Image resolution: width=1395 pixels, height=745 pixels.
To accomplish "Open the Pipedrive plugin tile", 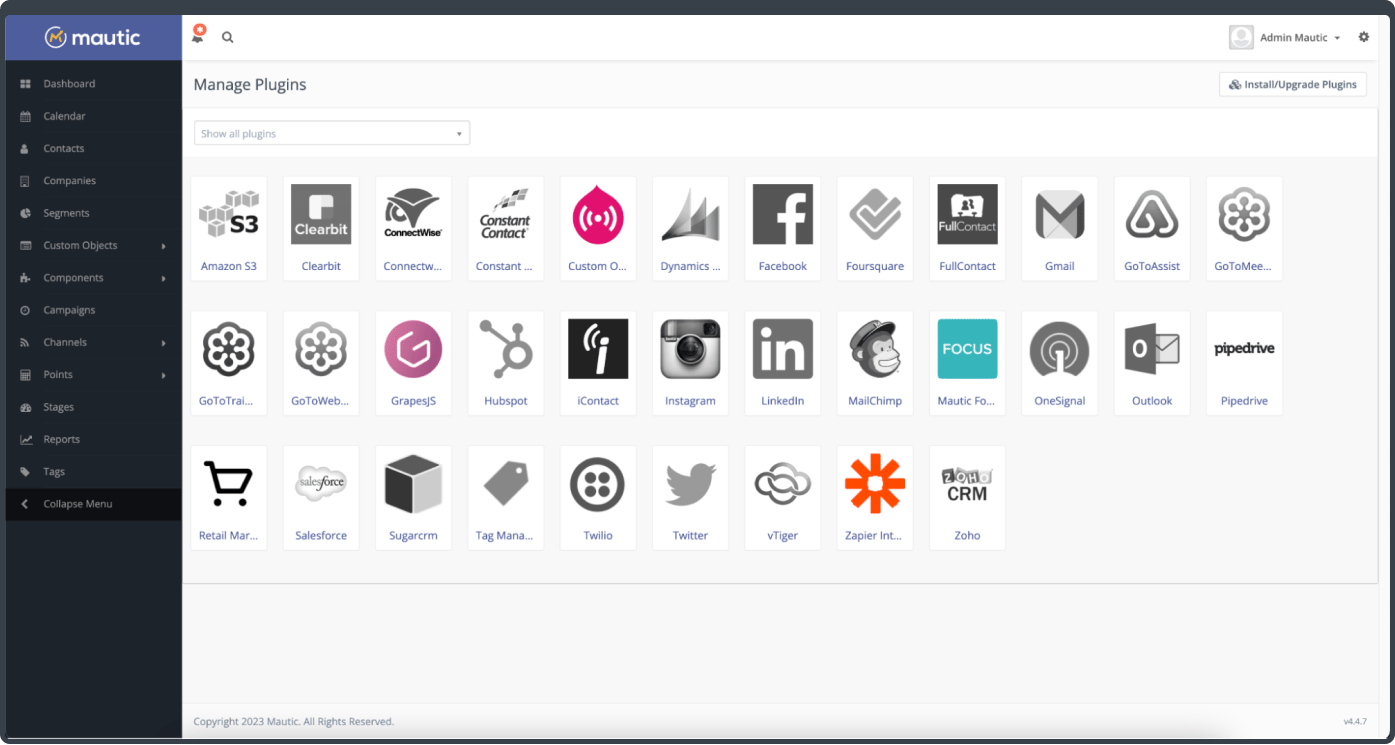I will 1244,362.
